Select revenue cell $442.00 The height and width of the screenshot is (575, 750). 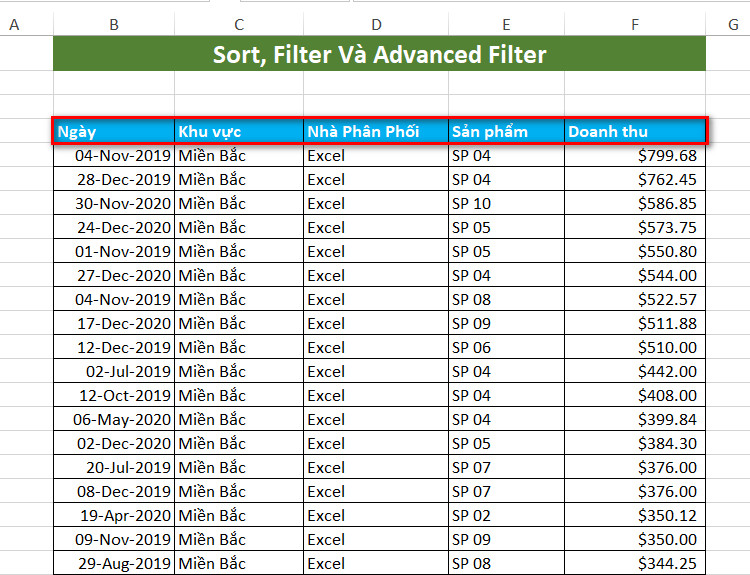(635, 371)
